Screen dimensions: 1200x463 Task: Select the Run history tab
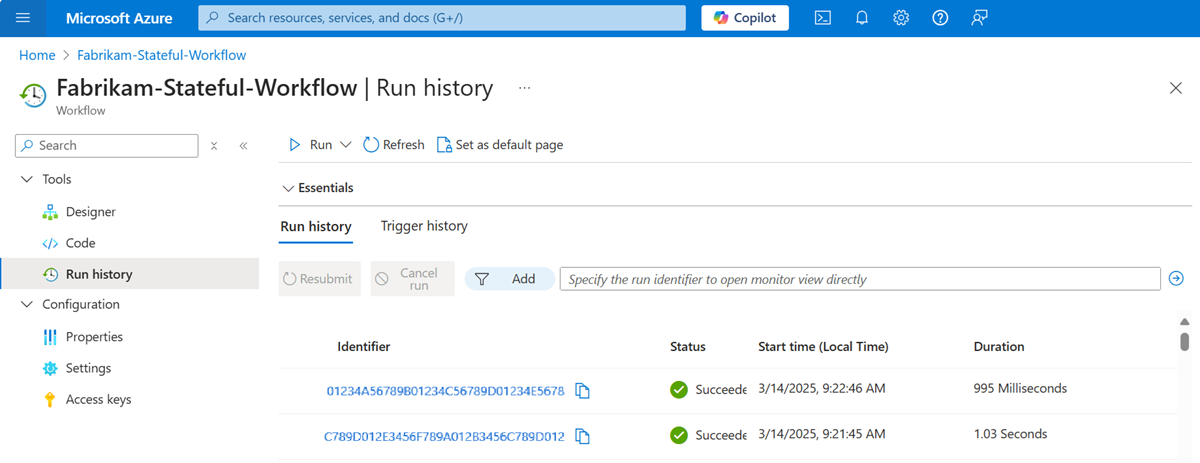[x=315, y=227]
